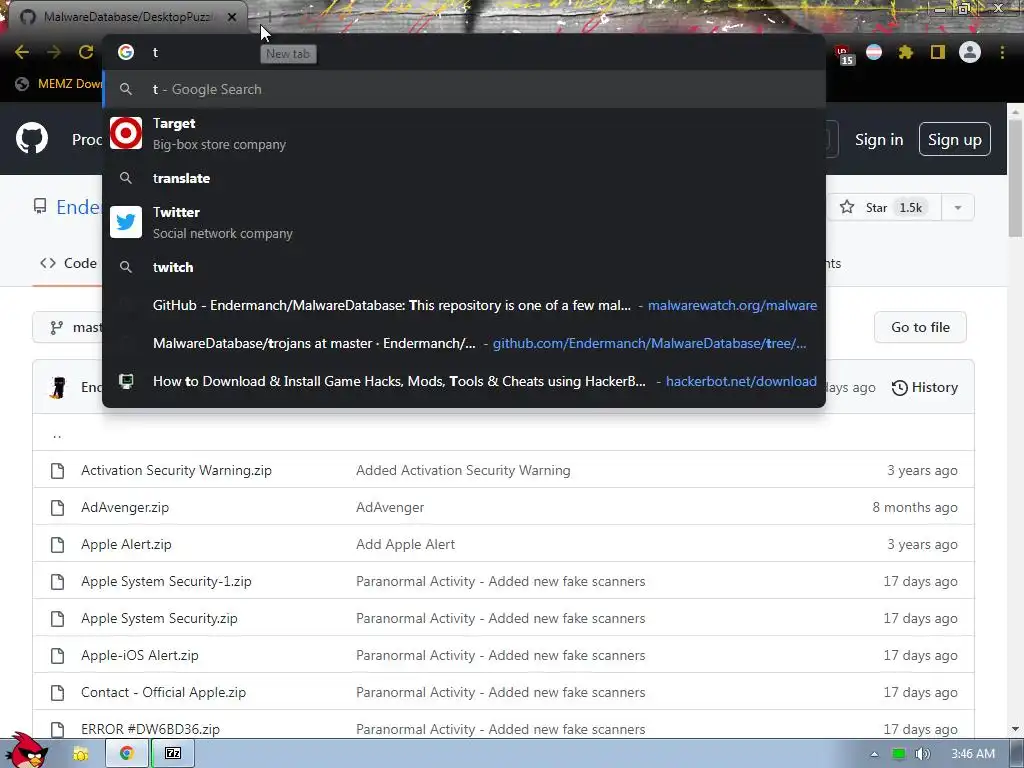1024x768 pixels.
Task: Click the Chrome taskbar icon
Action: pos(126,754)
